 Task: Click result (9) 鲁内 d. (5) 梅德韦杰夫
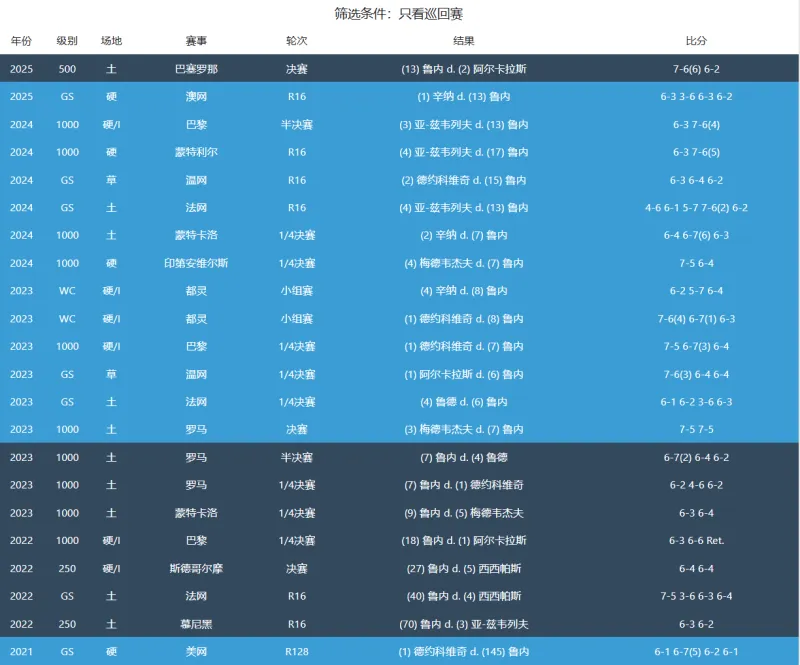[x=464, y=513]
